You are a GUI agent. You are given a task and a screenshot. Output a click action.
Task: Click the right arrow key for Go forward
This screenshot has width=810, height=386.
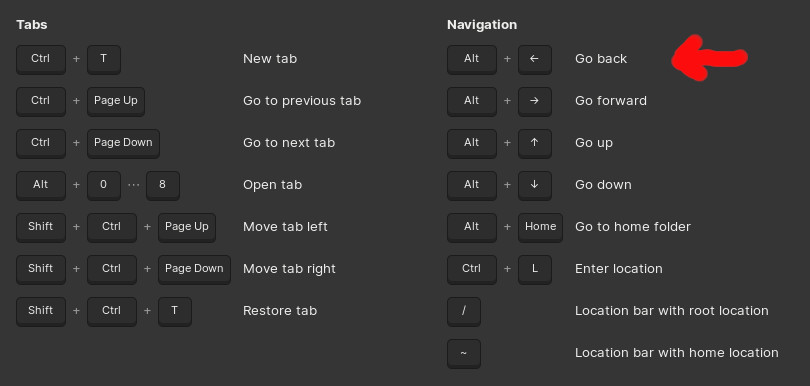pos(535,101)
